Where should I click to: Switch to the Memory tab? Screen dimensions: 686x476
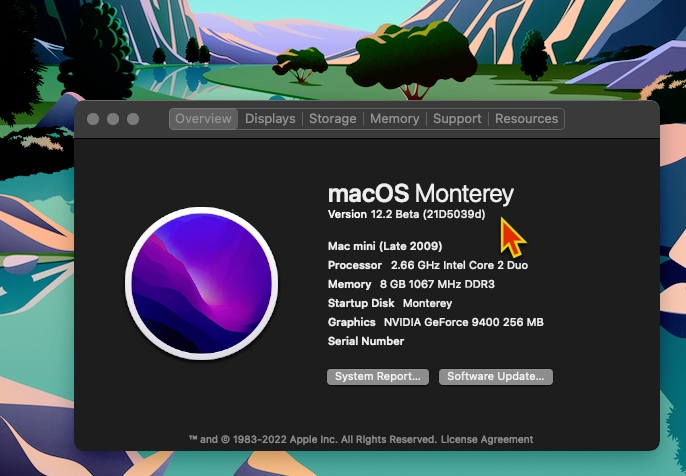click(395, 119)
